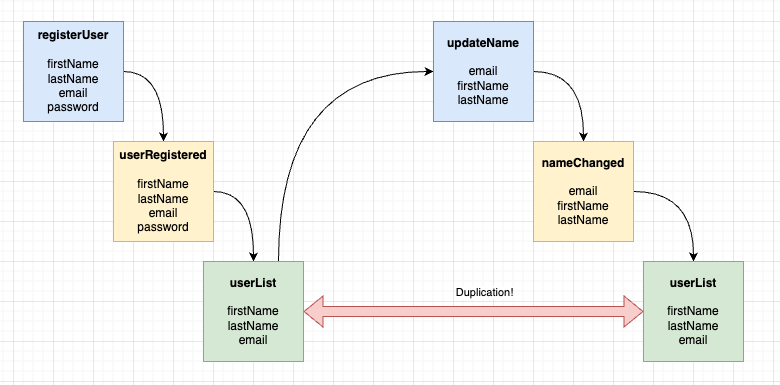Click the left arrowhead of red Duplication arrow
This screenshot has width=780, height=385.
click(314, 311)
